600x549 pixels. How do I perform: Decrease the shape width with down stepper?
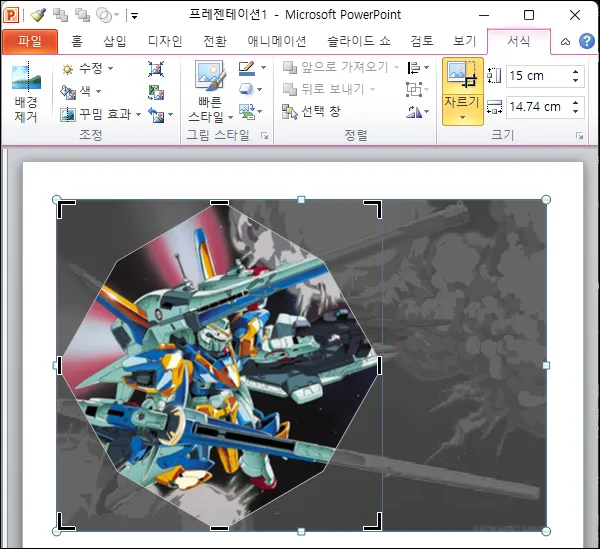coord(576,111)
